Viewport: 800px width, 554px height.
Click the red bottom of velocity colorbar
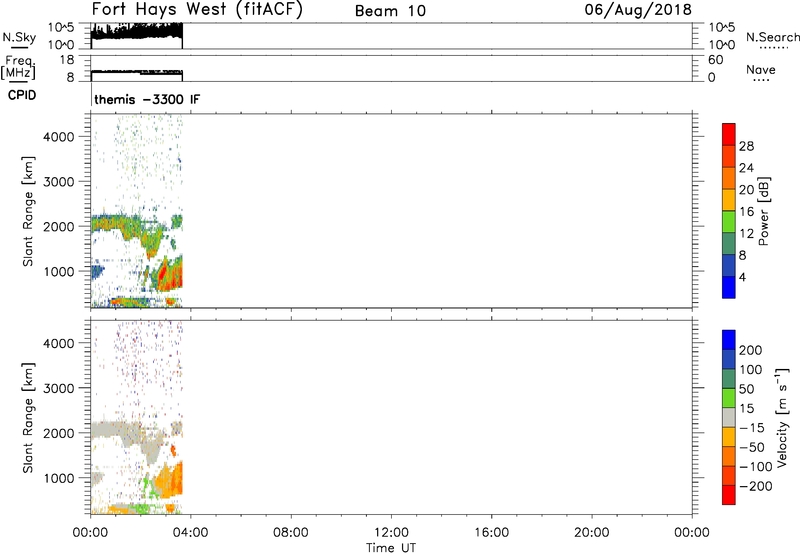point(729,495)
